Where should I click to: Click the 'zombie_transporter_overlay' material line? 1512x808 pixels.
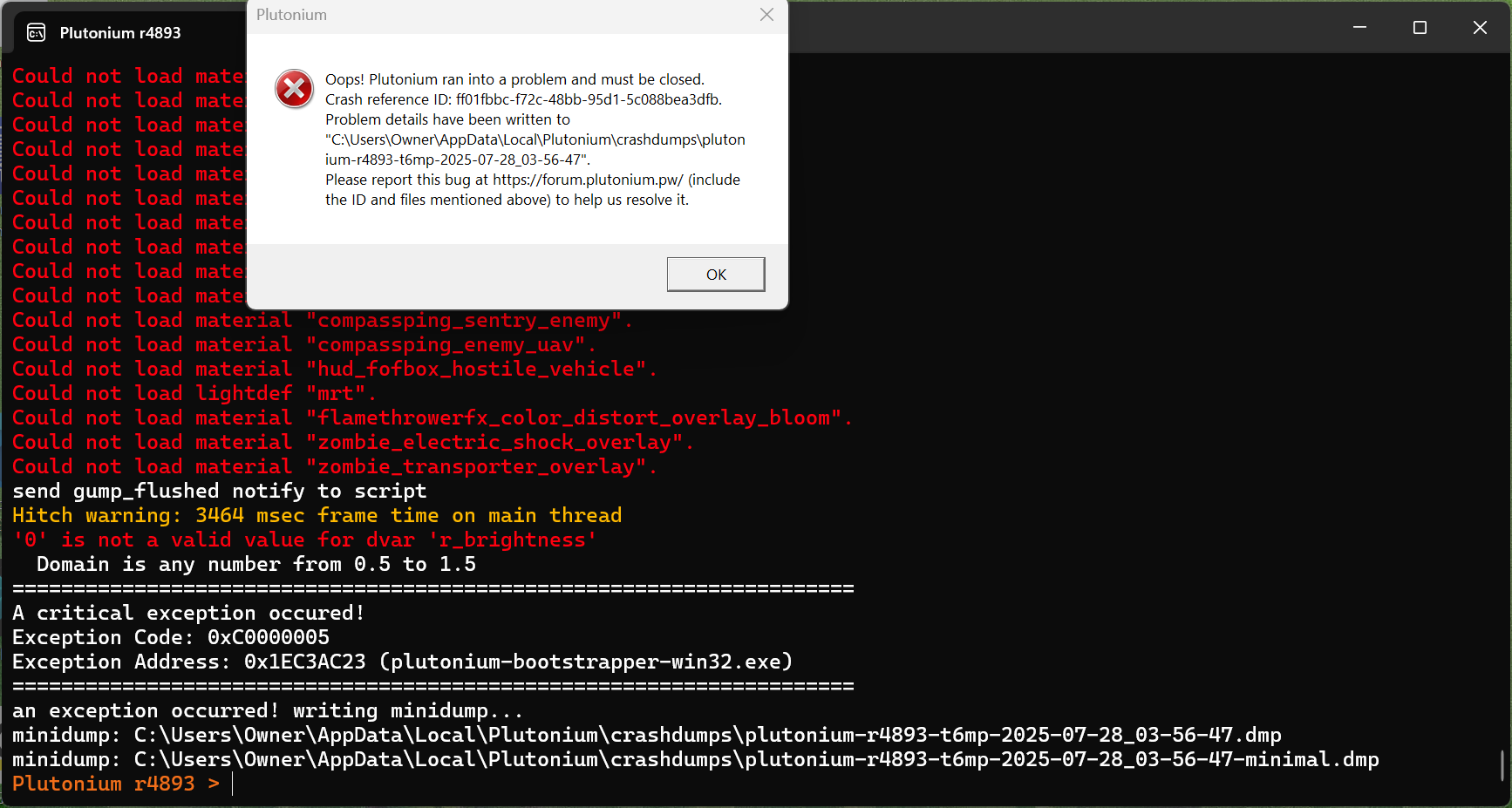point(335,466)
